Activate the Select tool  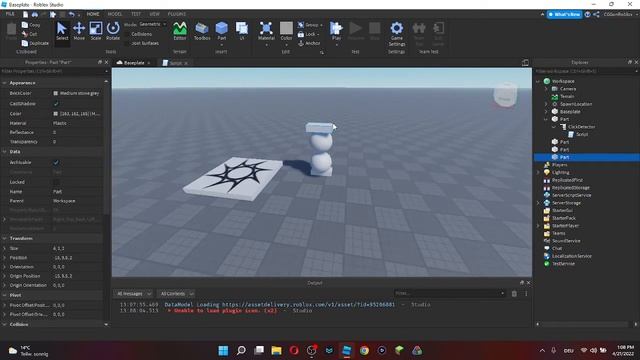(62, 31)
